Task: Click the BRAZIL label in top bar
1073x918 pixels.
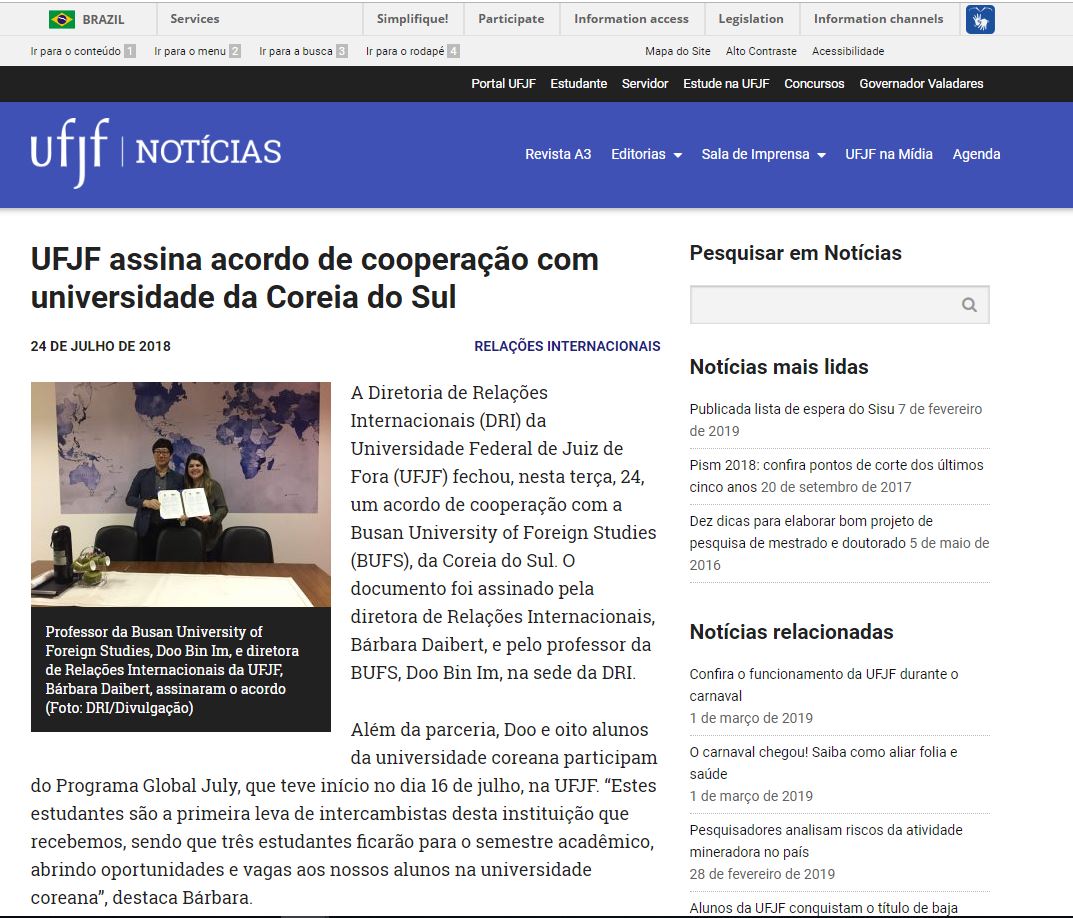Action: pos(103,20)
